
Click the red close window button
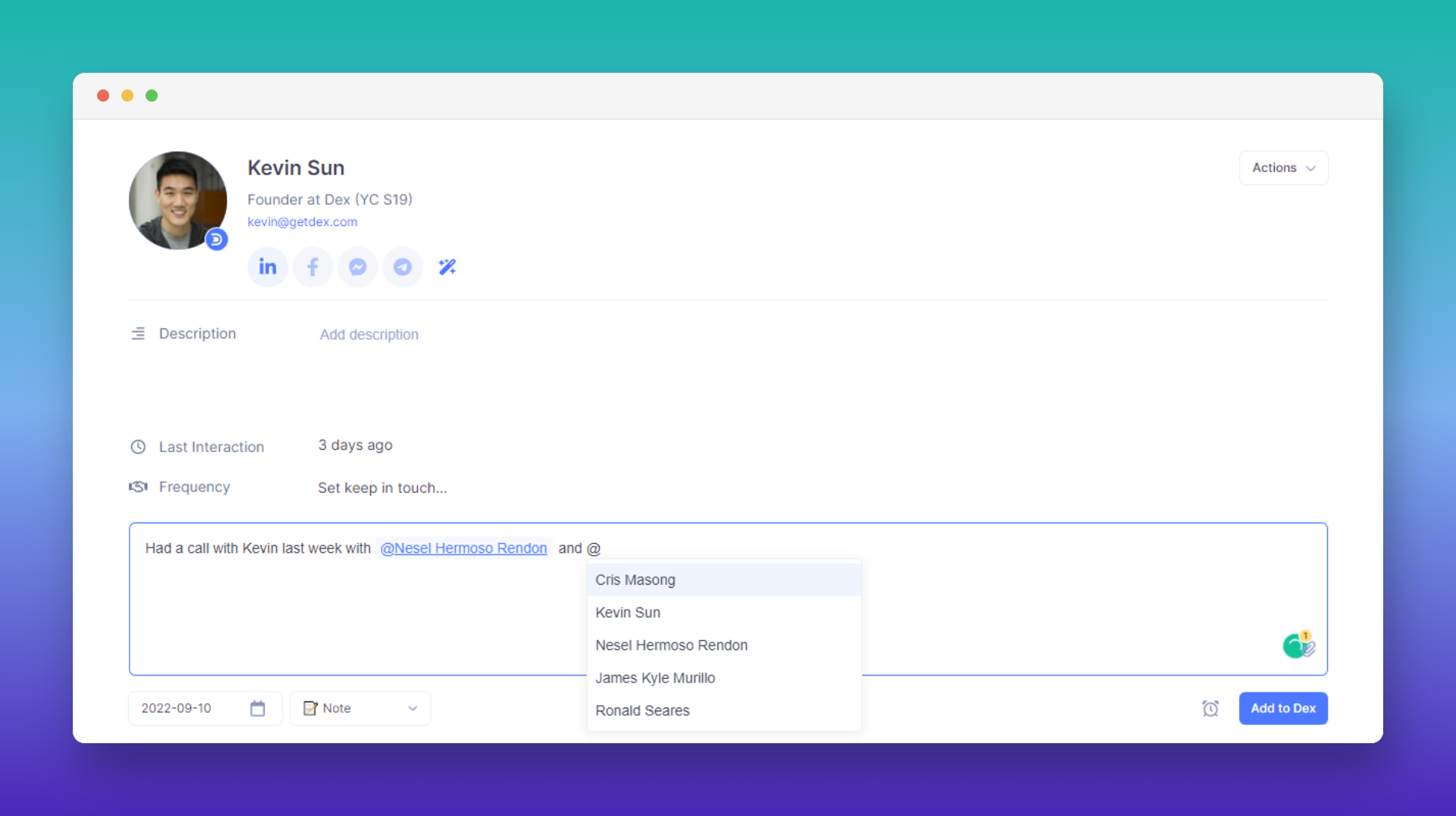(103, 96)
